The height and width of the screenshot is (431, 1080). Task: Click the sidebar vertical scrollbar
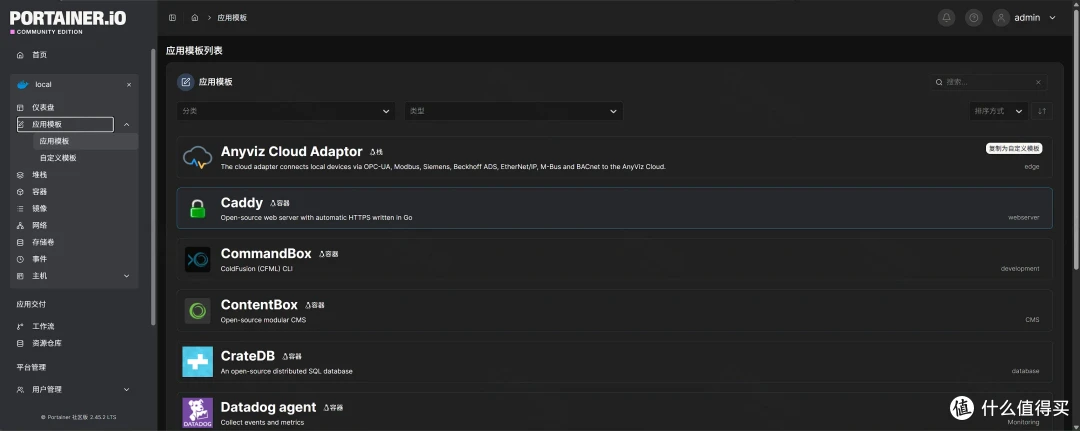153,186
